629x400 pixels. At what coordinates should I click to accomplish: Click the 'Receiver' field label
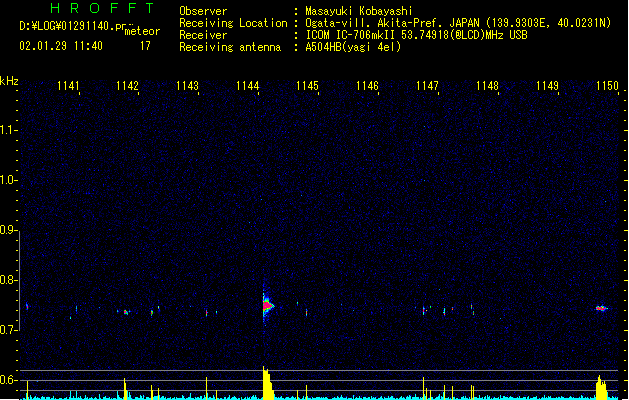pyautogui.click(x=203, y=35)
